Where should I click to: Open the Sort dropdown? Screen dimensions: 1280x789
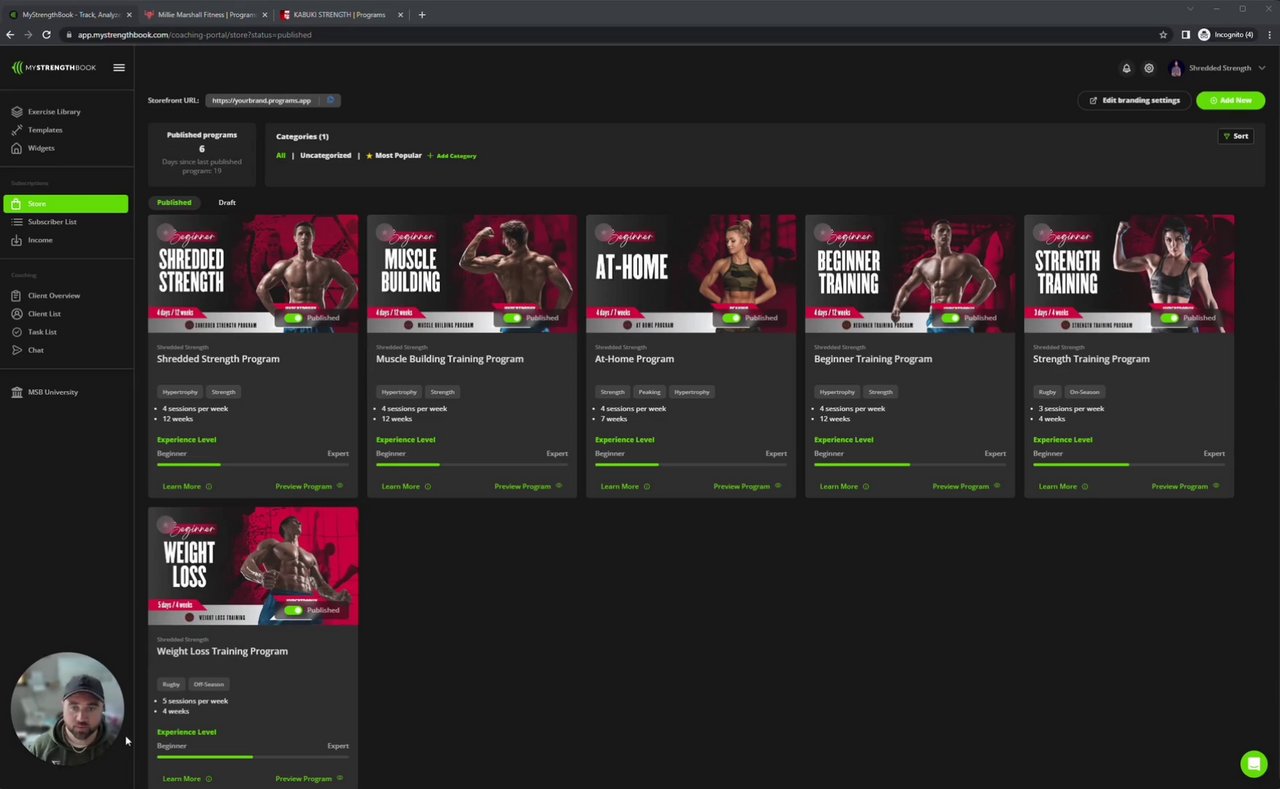[1236, 136]
